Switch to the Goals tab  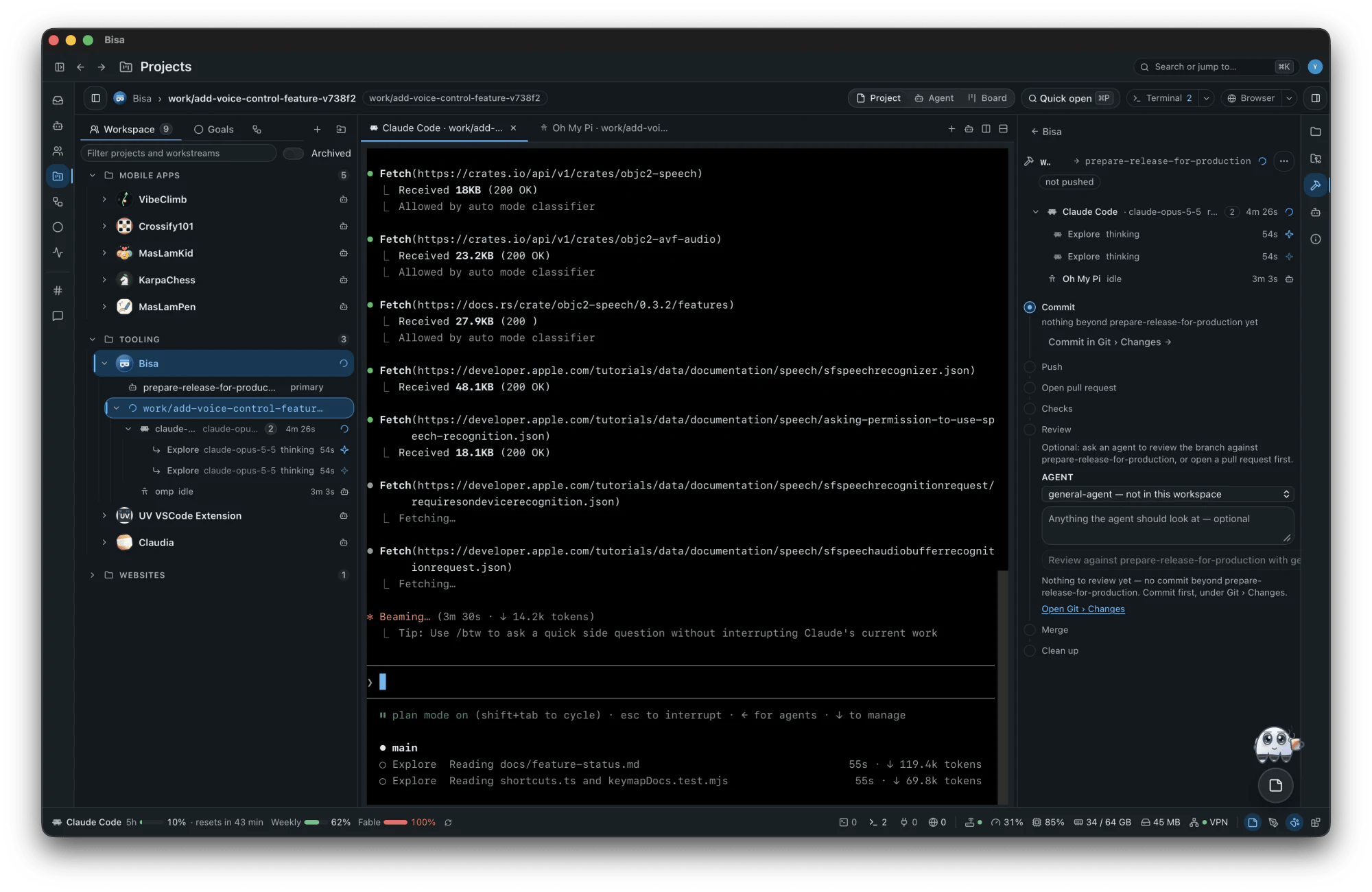(x=213, y=130)
